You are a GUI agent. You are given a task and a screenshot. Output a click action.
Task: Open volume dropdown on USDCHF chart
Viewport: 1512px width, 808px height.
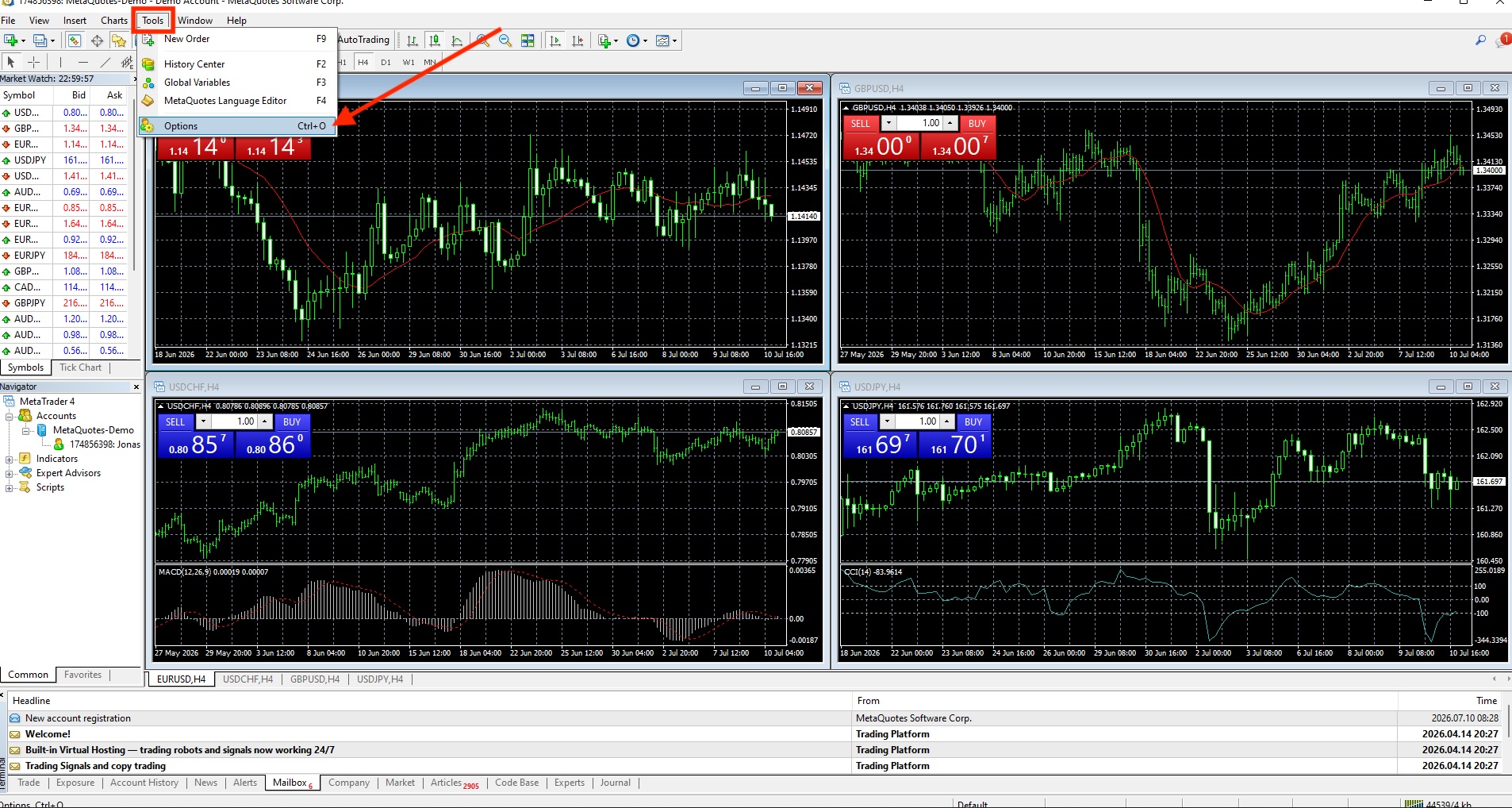tap(204, 422)
